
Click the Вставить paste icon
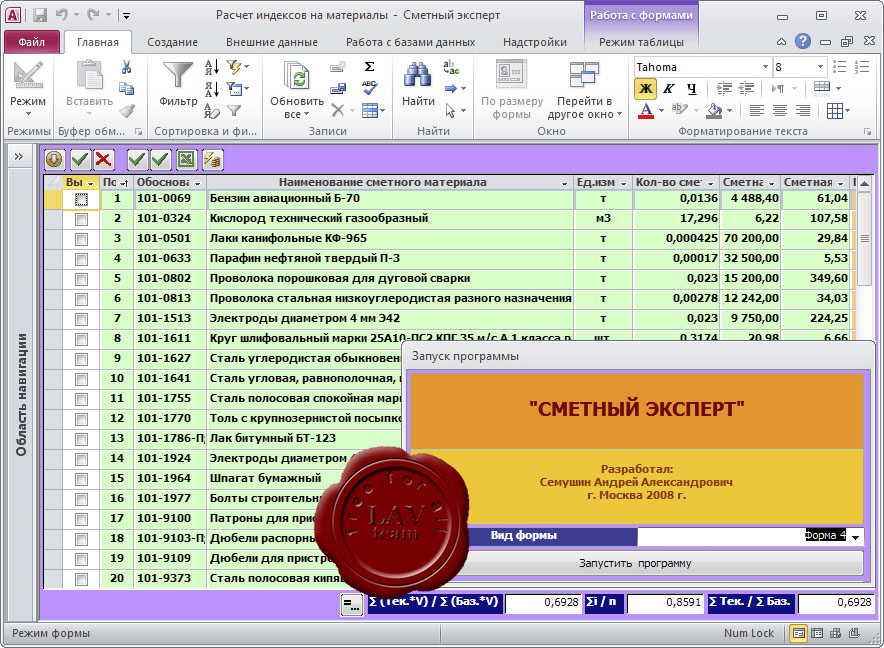pos(90,76)
